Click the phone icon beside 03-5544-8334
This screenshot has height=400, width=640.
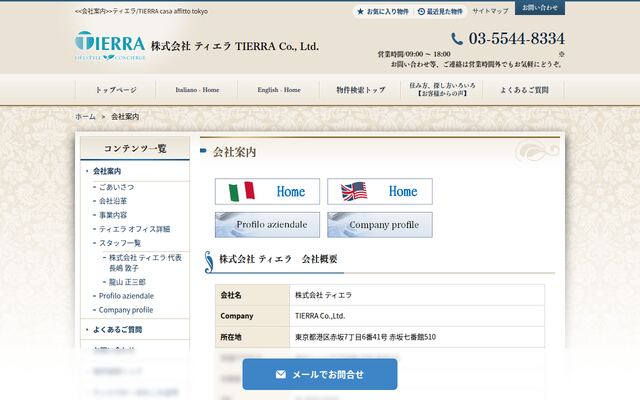click(457, 39)
